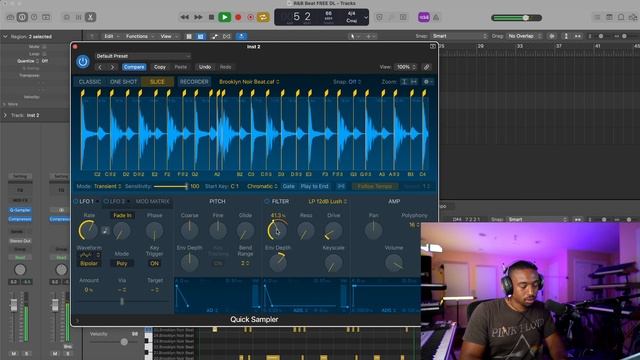Click the Undo button in plugin header
The height and width of the screenshot is (360, 640).
pos(205,67)
